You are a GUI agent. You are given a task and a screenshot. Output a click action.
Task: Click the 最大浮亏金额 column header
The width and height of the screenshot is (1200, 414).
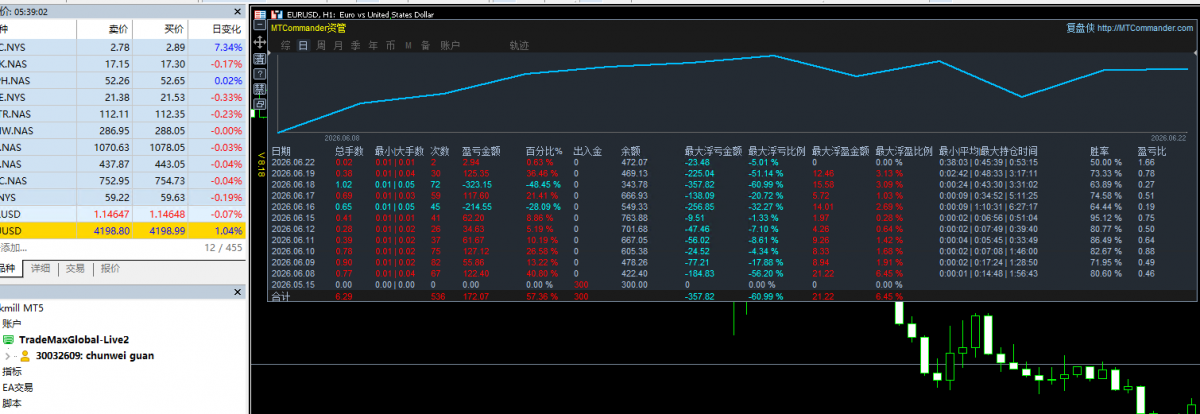pyautogui.click(x=713, y=151)
